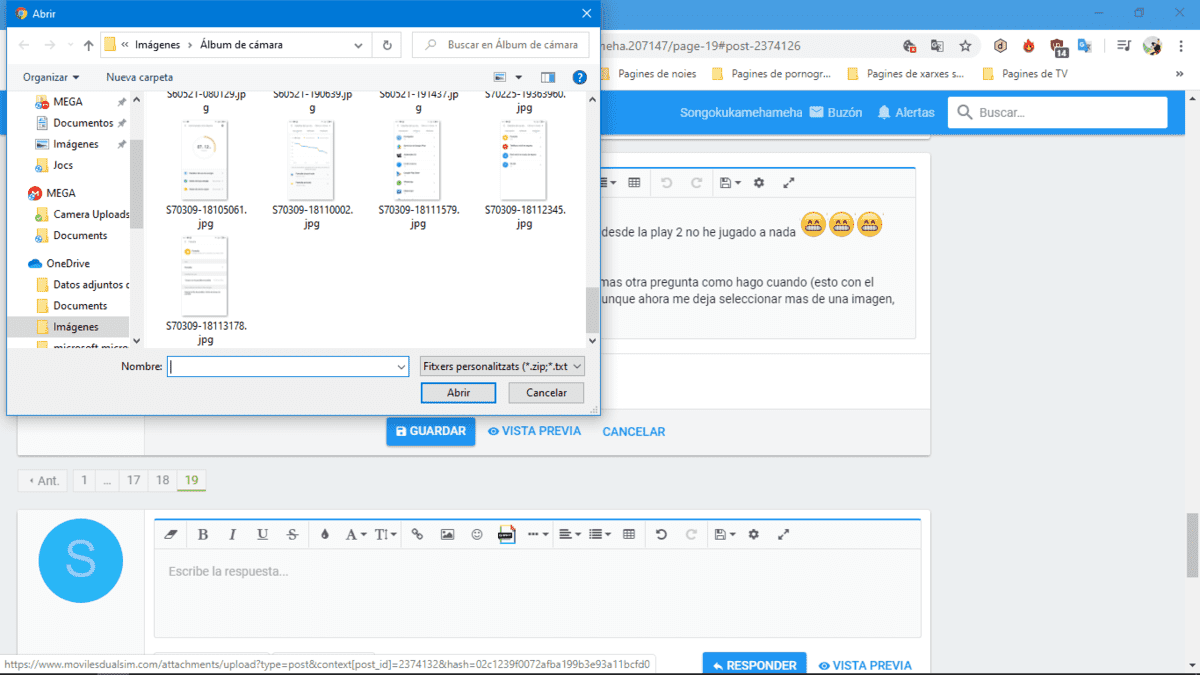Click the Google Translate icon in address bar
This screenshot has width=1200, height=675.
point(937,46)
